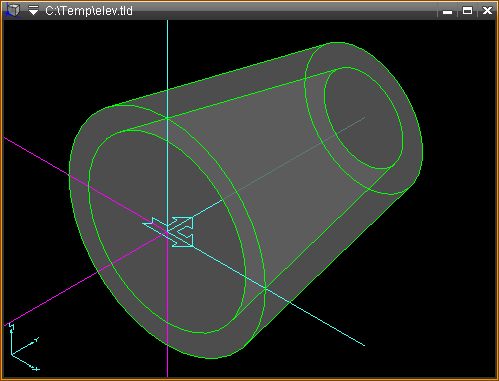Select the bottom straight silhouette edge of cylinder
The width and height of the screenshot is (499, 381).
(330, 267)
